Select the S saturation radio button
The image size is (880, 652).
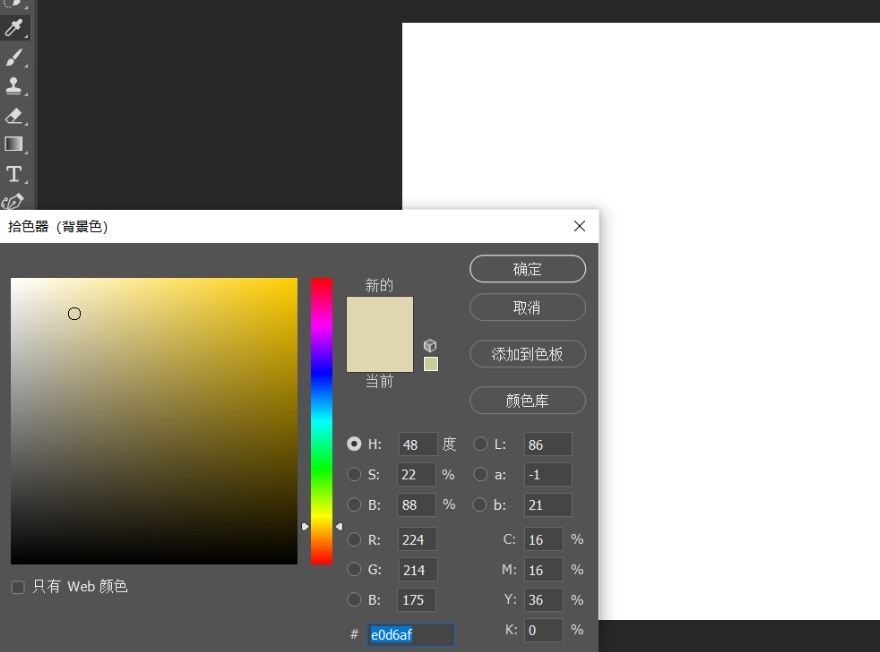[x=355, y=474]
